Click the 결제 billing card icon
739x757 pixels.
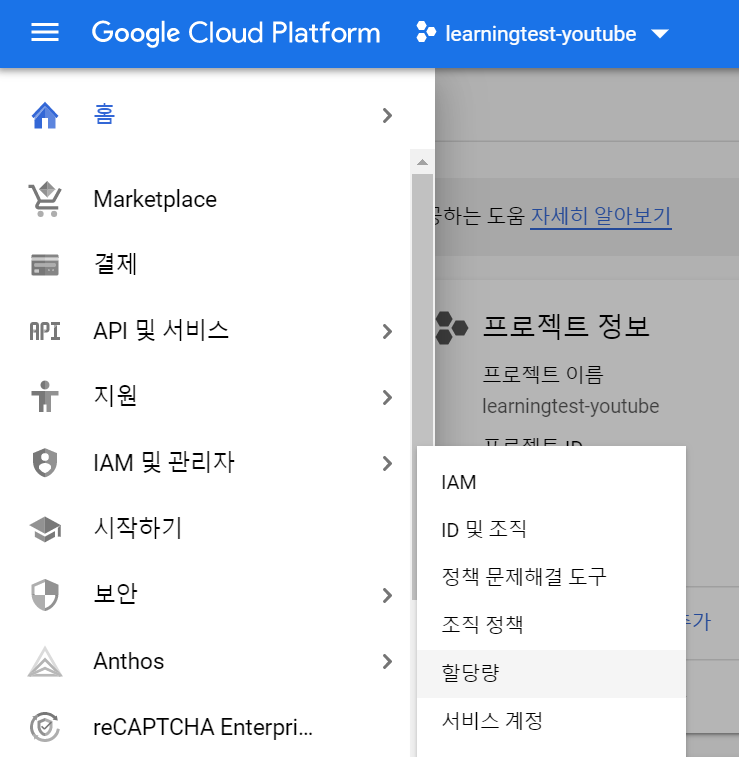[x=45, y=265]
